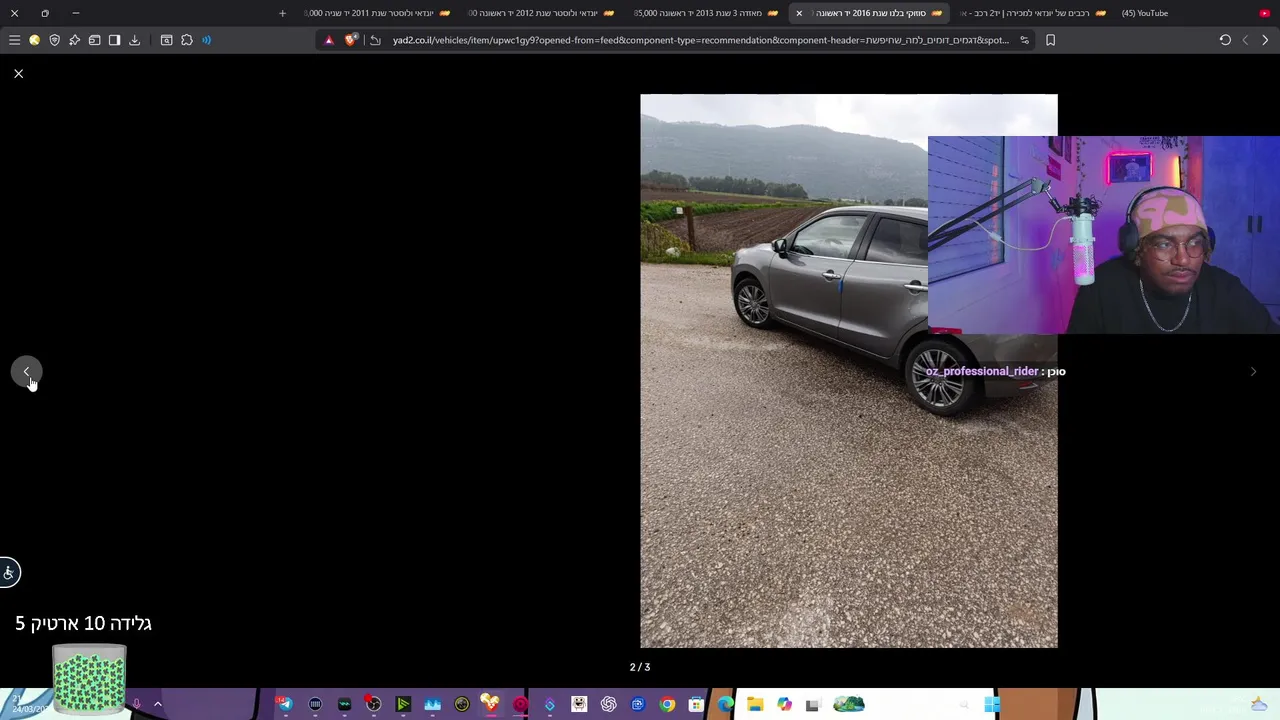Open the Brave Shields lion icon
Screen dimensions: 1280x720
350,40
